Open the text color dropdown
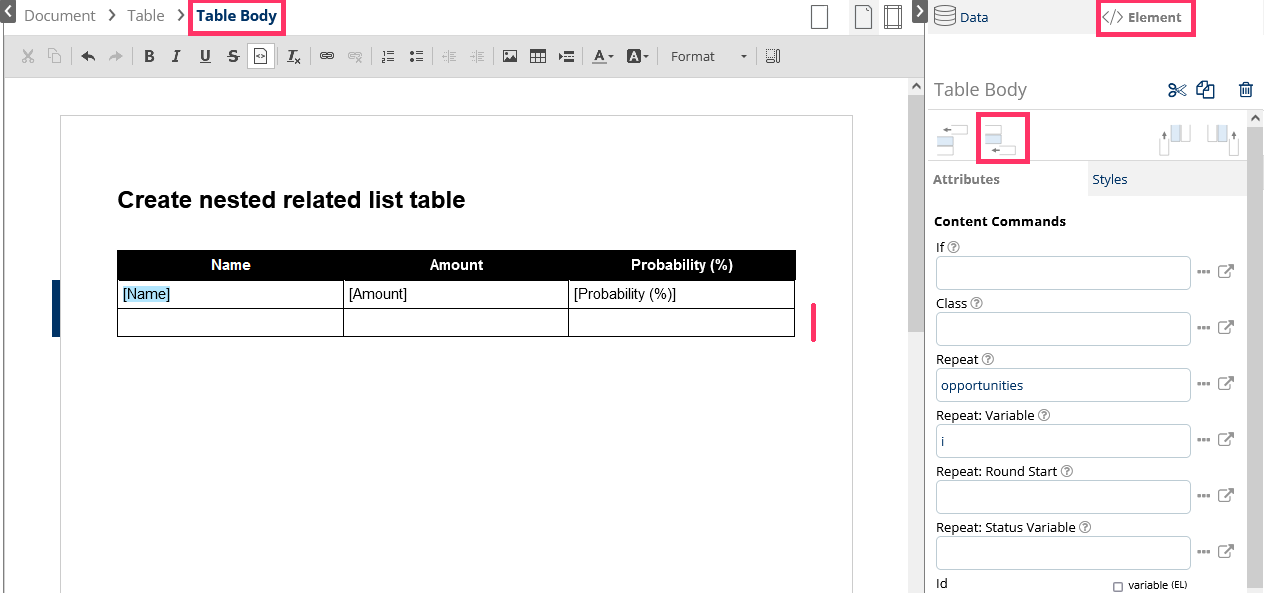This screenshot has height=593, width=1265. [603, 57]
